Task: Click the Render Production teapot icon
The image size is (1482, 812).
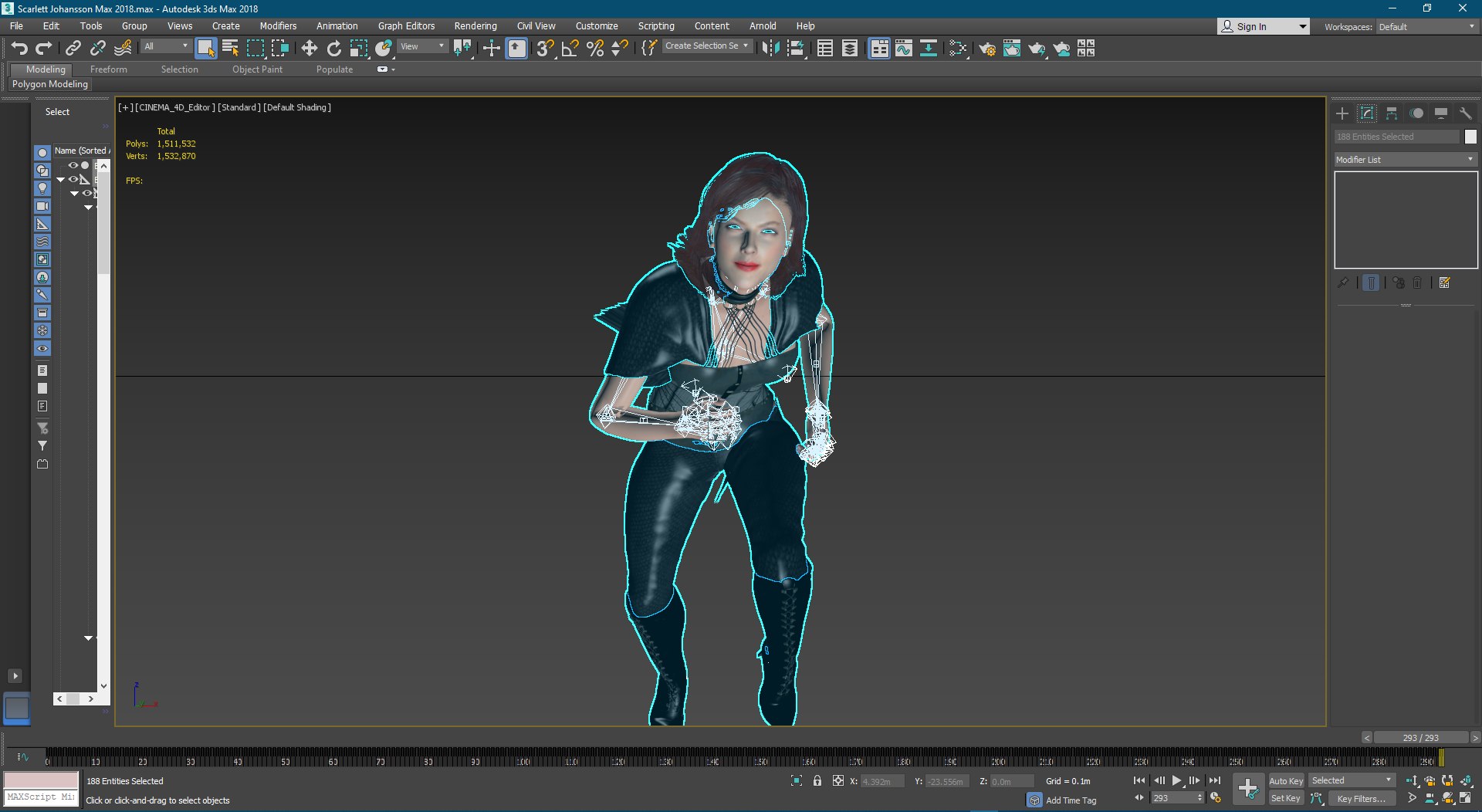Action: tap(1037, 48)
